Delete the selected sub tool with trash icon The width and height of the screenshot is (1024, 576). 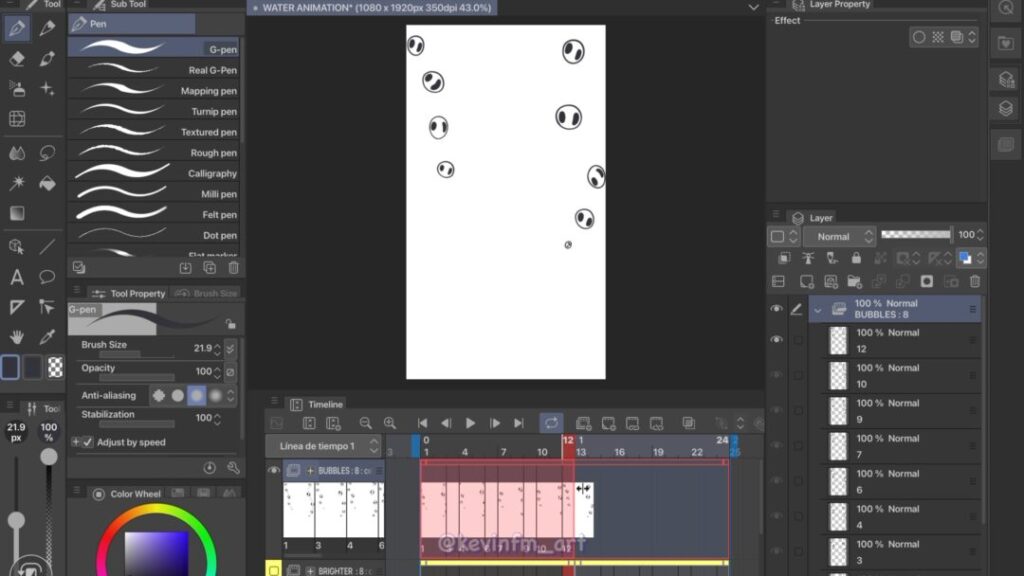(x=233, y=268)
